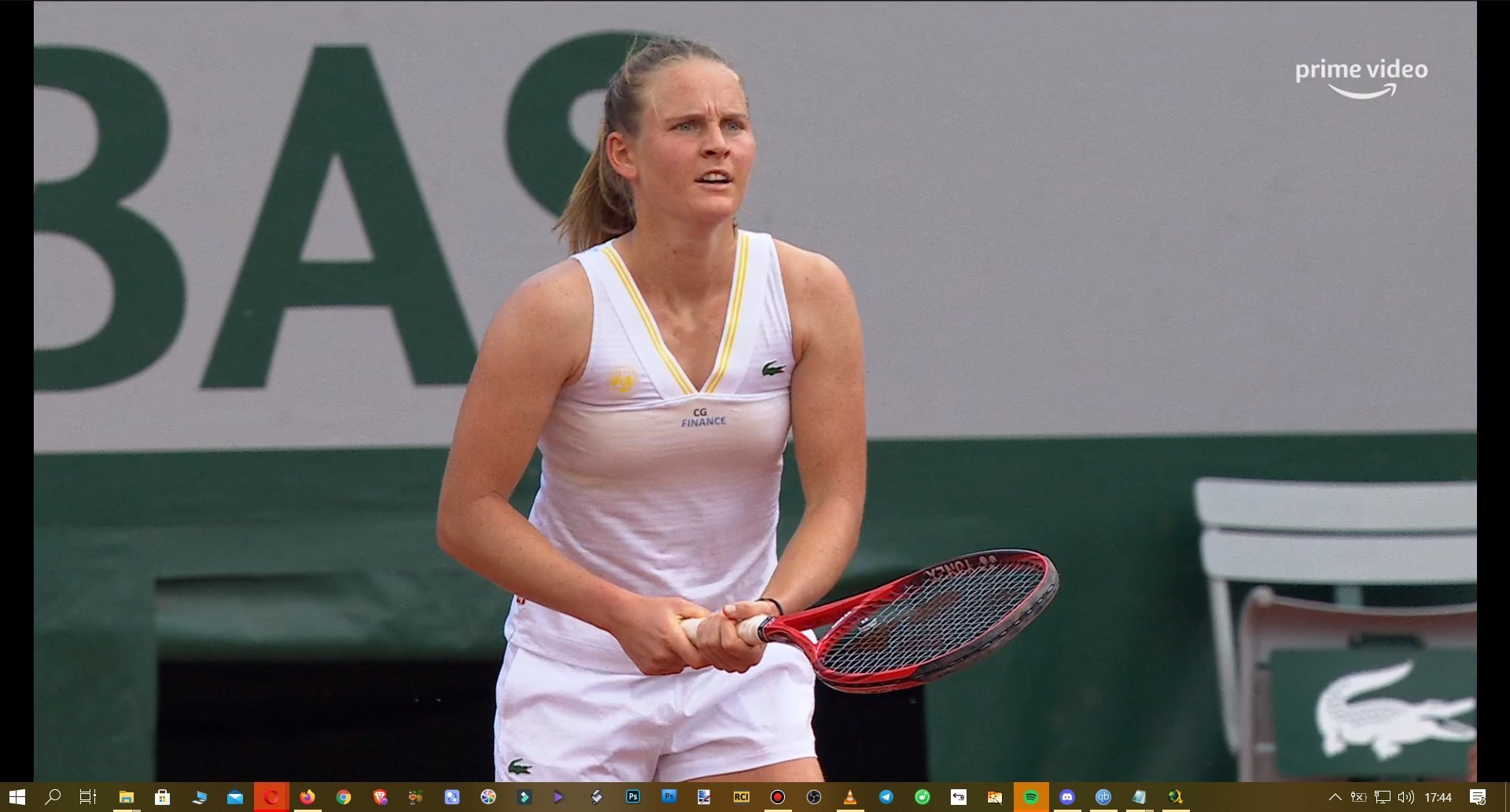1510x812 pixels.
Task: Switch to the Opera browser
Action: click(x=271, y=797)
